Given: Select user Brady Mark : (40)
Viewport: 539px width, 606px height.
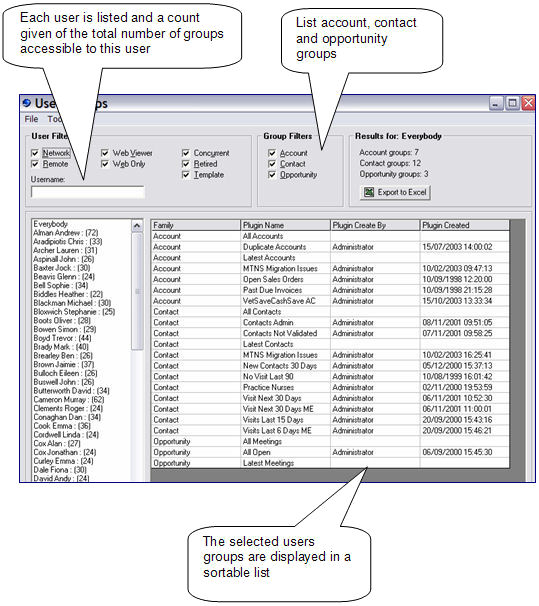Looking at the screenshot, I should click(x=61, y=347).
